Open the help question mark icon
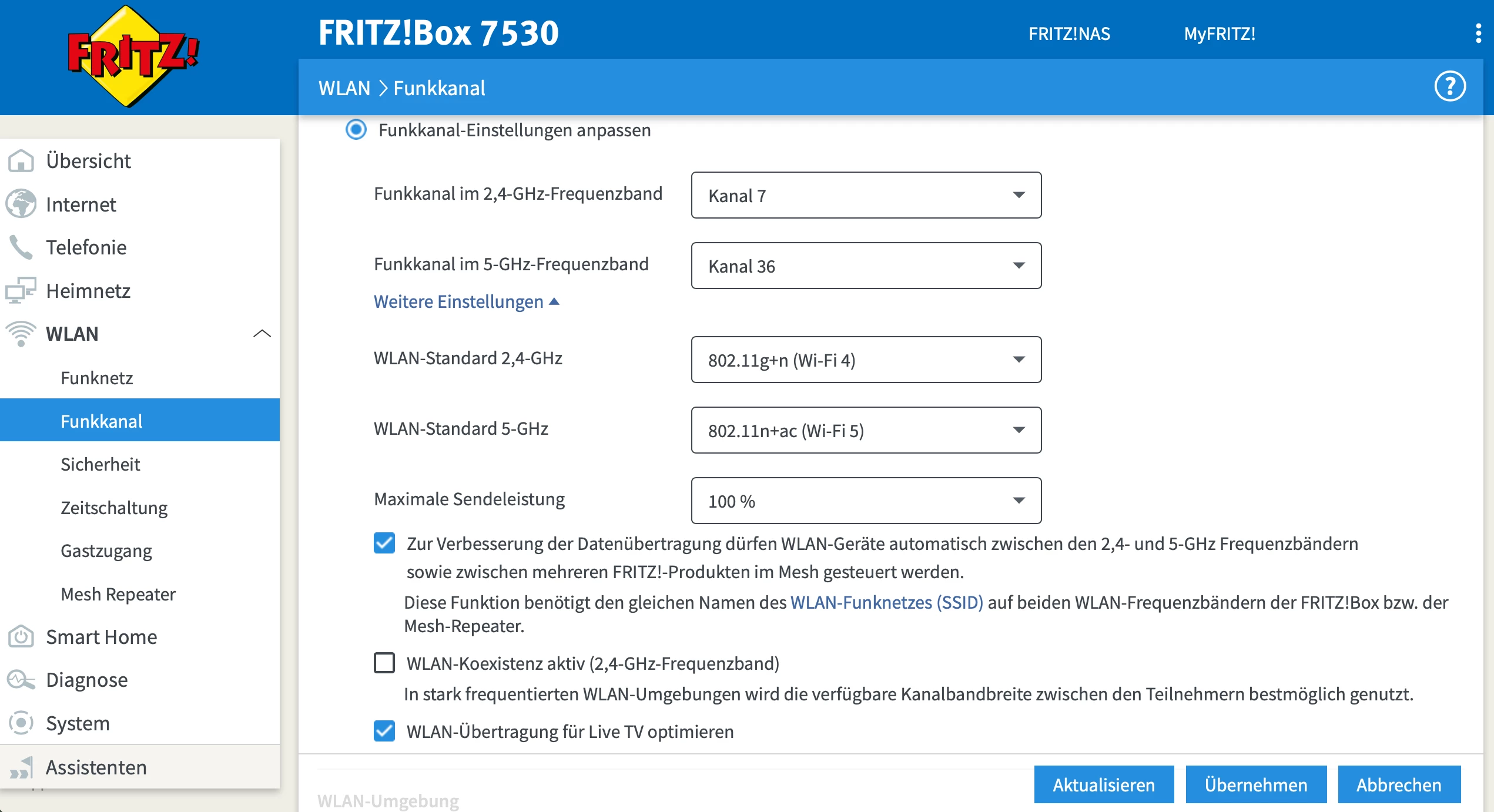Screen dimensions: 1494x812 (x=1449, y=87)
